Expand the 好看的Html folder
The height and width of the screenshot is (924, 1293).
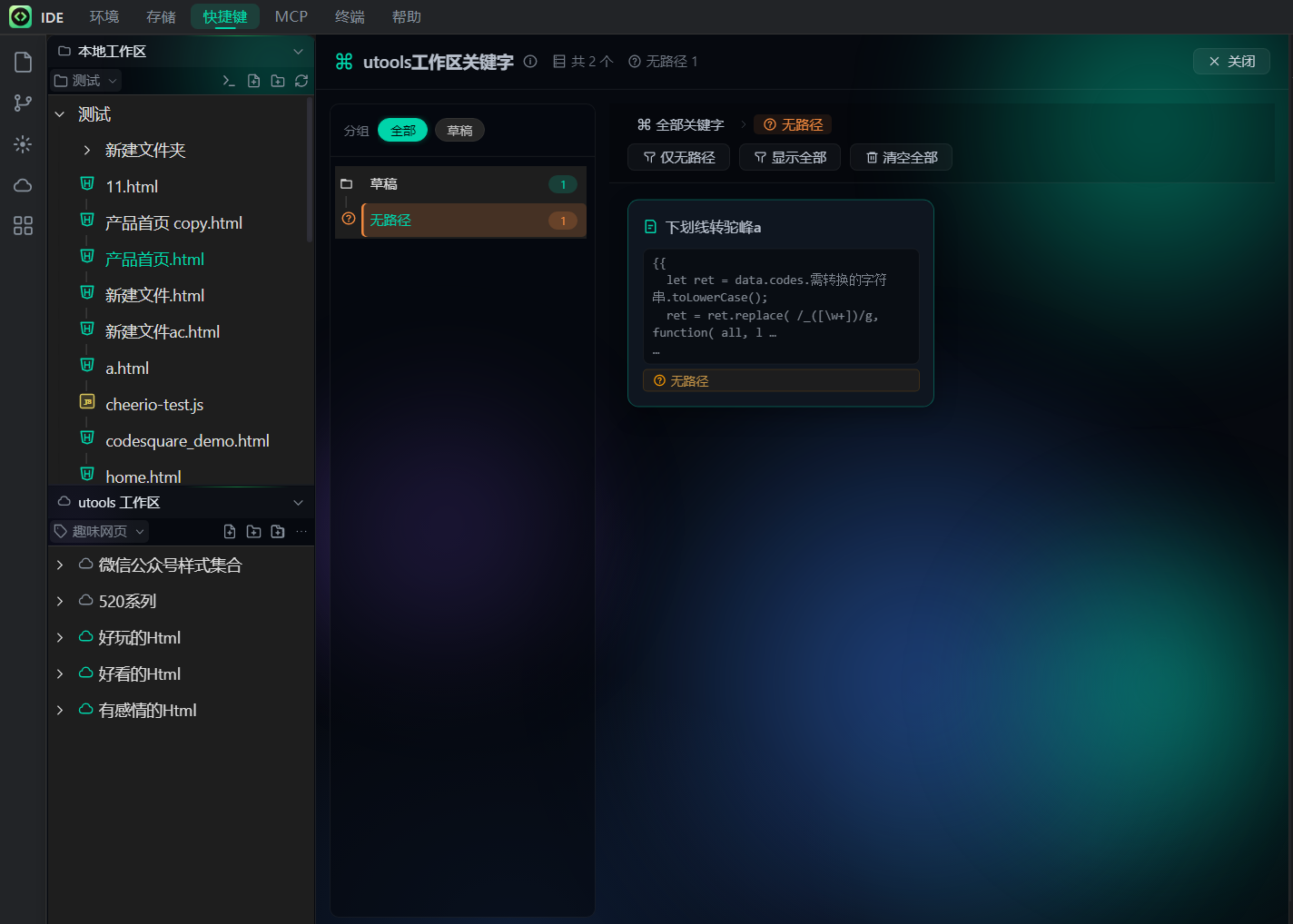click(x=60, y=674)
